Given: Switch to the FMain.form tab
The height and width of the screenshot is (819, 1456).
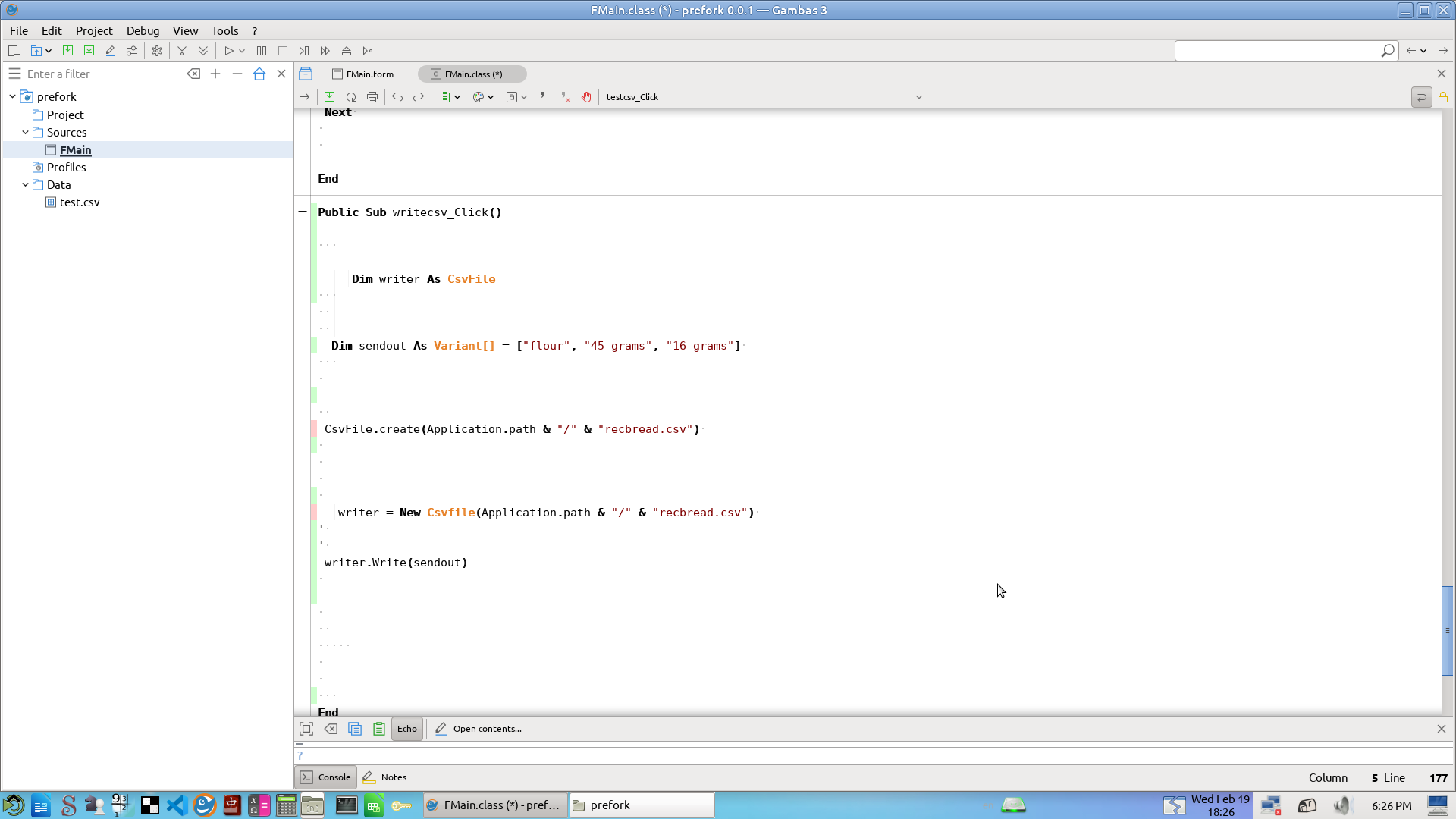Looking at the screenshot, I should (364, 74).
